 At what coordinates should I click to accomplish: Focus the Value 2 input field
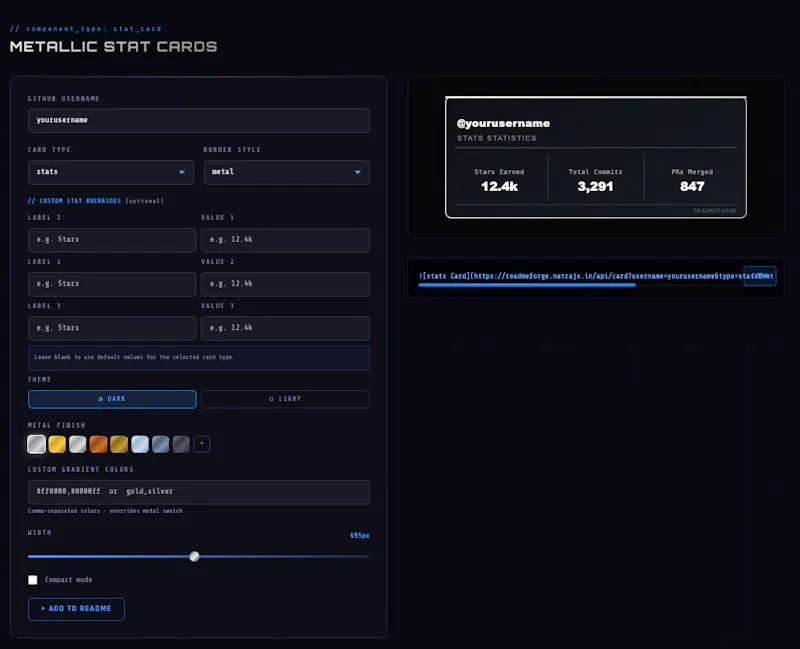[x=285, y=284]
